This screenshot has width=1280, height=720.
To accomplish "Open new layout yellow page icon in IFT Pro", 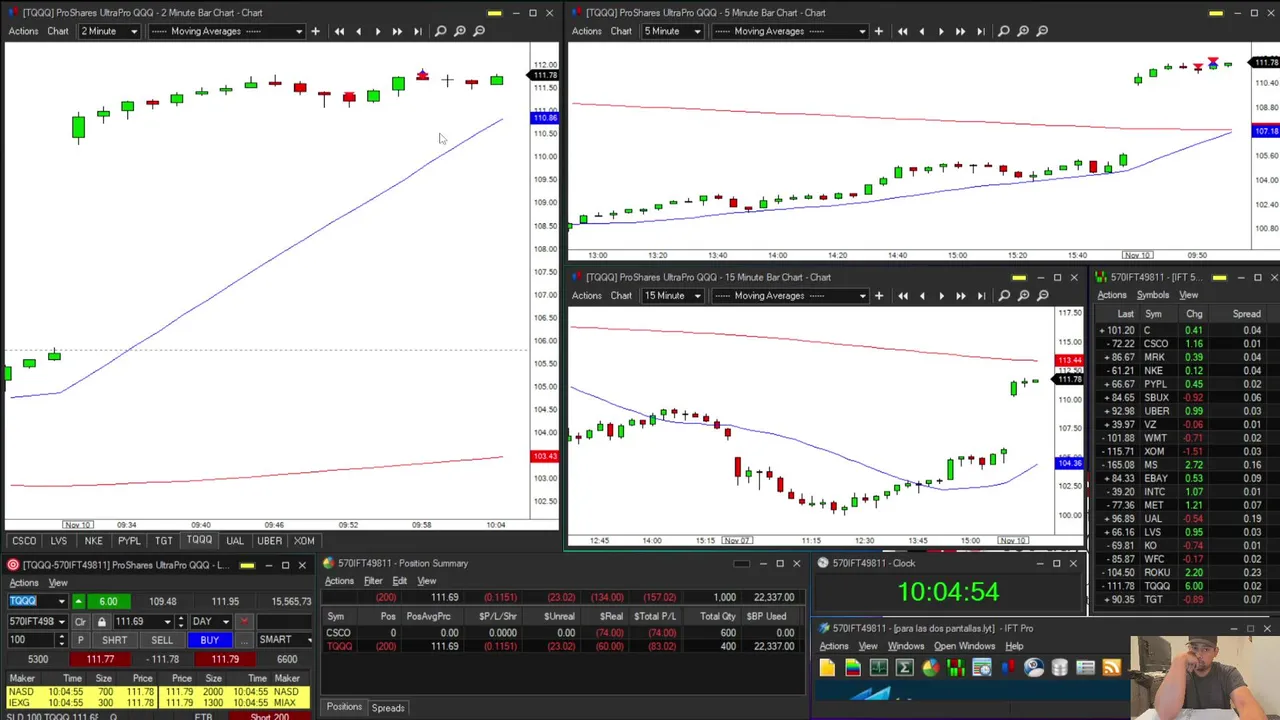I will pos(827,668).
